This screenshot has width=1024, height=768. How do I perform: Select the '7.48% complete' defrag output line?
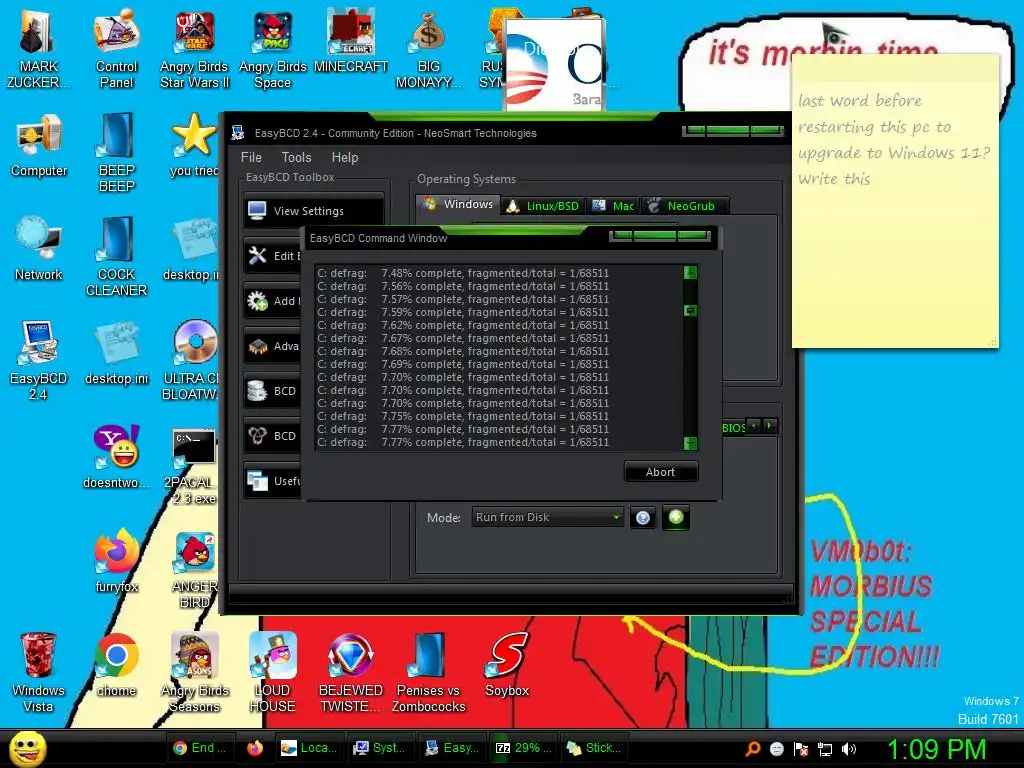click(462, 273)
